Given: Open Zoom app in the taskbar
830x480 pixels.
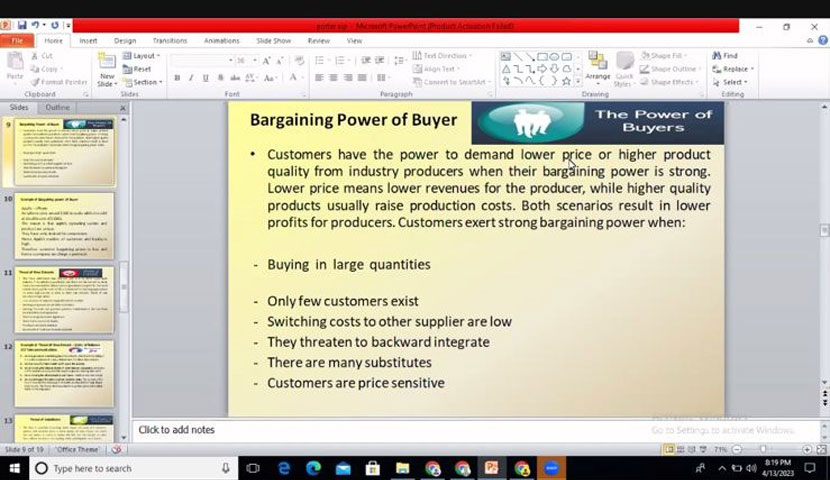Looking at the screenshot, I should [x=551, y=468].
